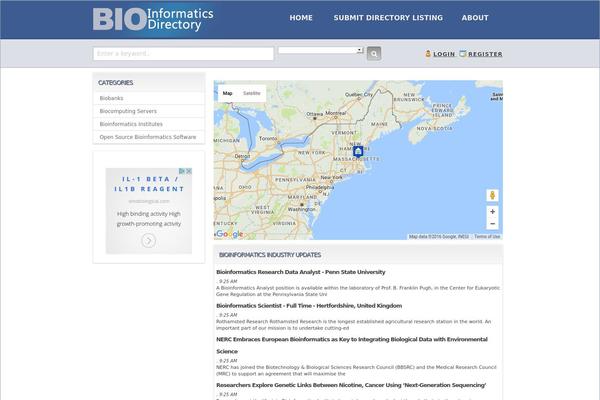Click the Categories panel heading
This screenshot has height=400, width=600.
(116, 83)
